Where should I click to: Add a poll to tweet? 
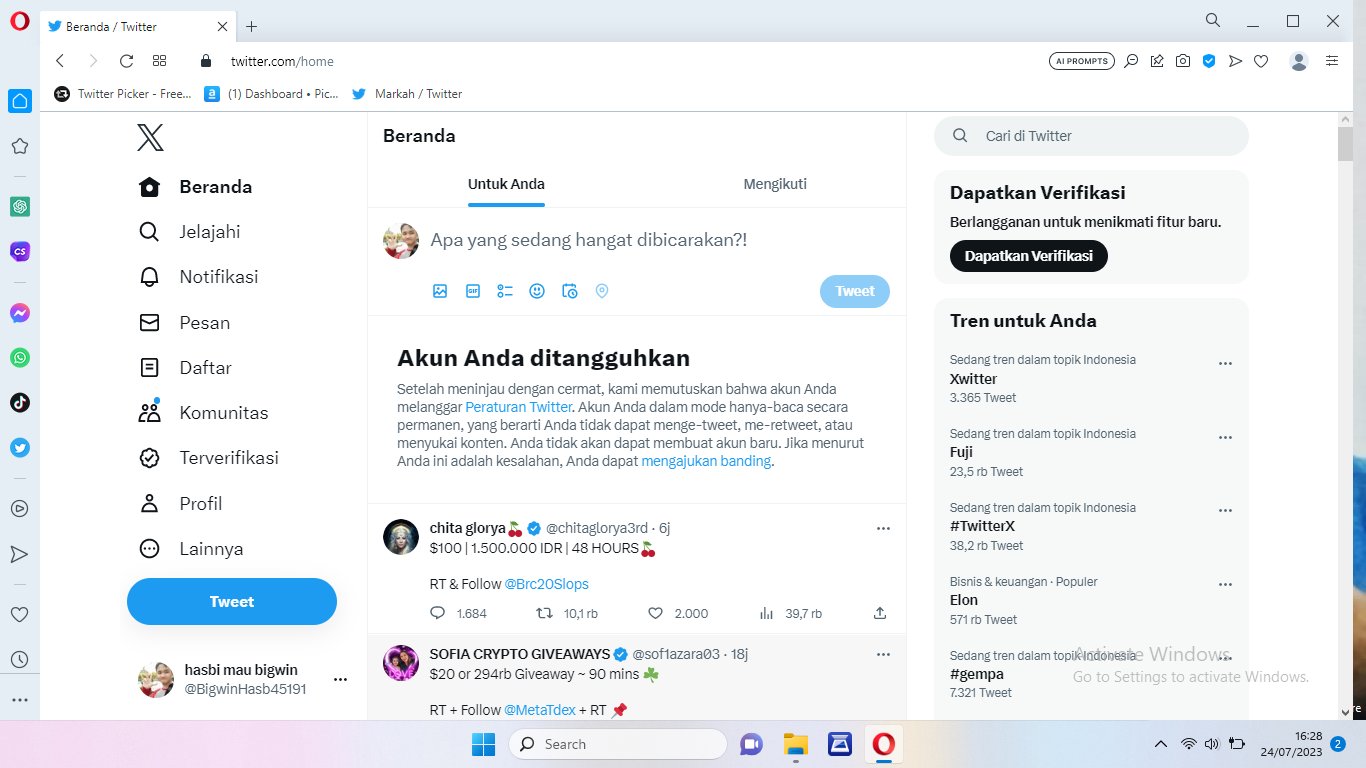point(505,291)
